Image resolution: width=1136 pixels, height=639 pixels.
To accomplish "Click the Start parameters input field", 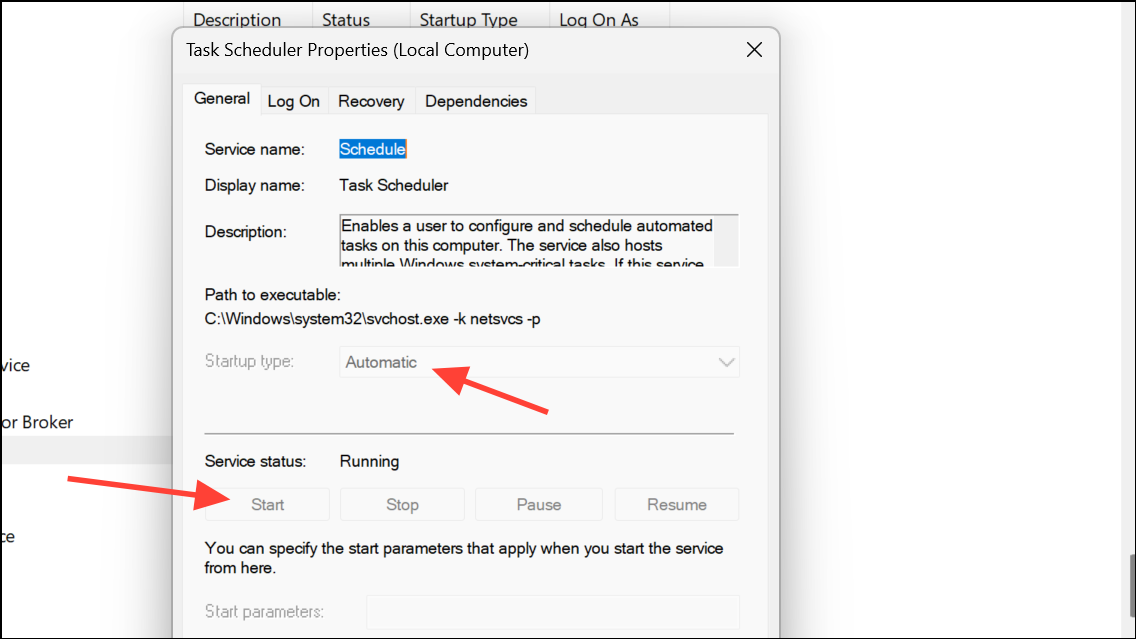I will [x=552, y=611].
